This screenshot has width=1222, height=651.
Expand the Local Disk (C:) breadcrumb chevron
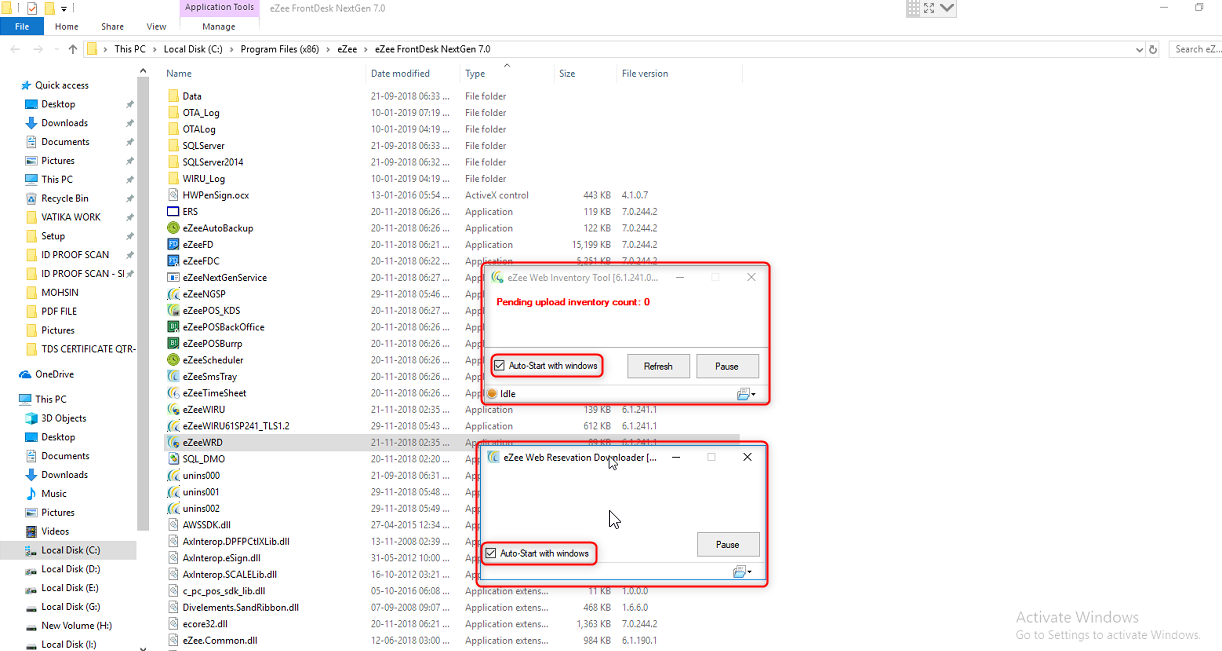[231, 49]
